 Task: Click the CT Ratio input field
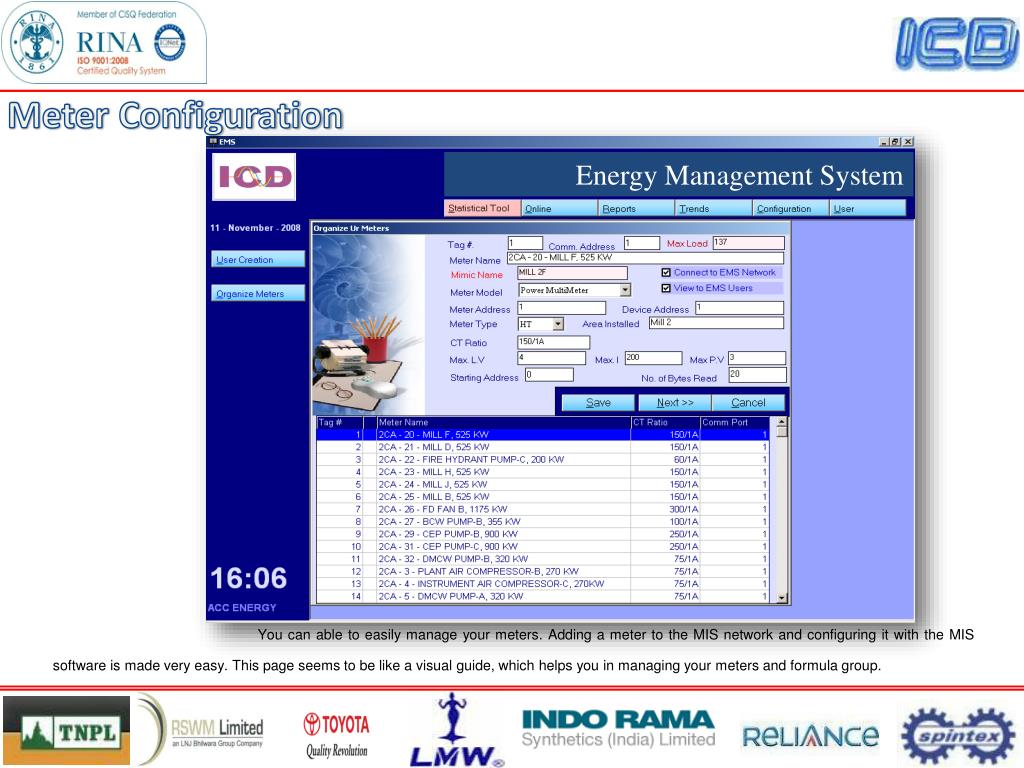553,342
